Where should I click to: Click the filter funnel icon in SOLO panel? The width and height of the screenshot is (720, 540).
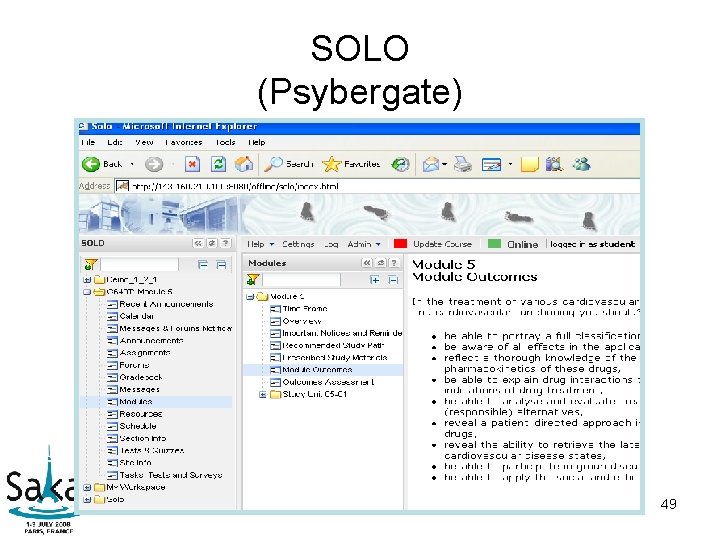(x=90, y=264)
